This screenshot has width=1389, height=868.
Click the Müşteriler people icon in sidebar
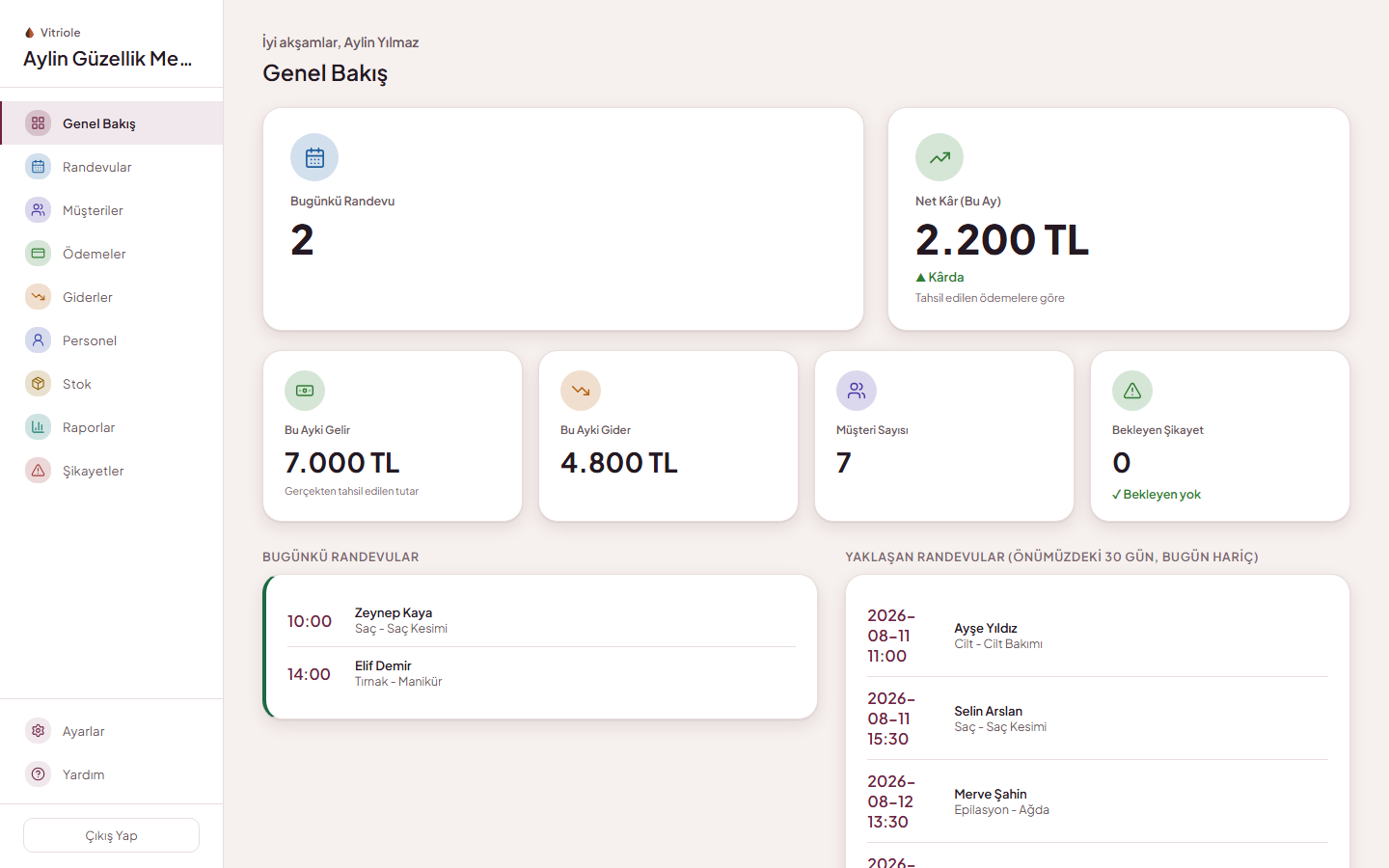click(x=38, y=210)
